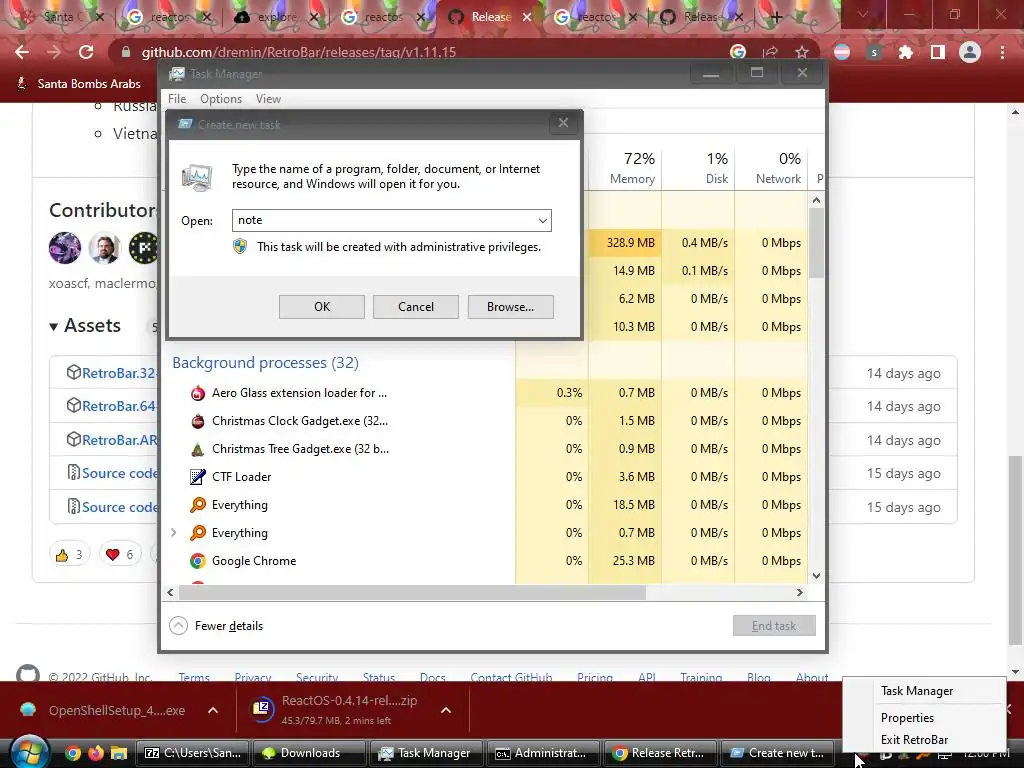The height and width of the screenshot is (768, 1024).
Task: Open File Explorer quick launch icon
Action: click(x=118, y=753)
